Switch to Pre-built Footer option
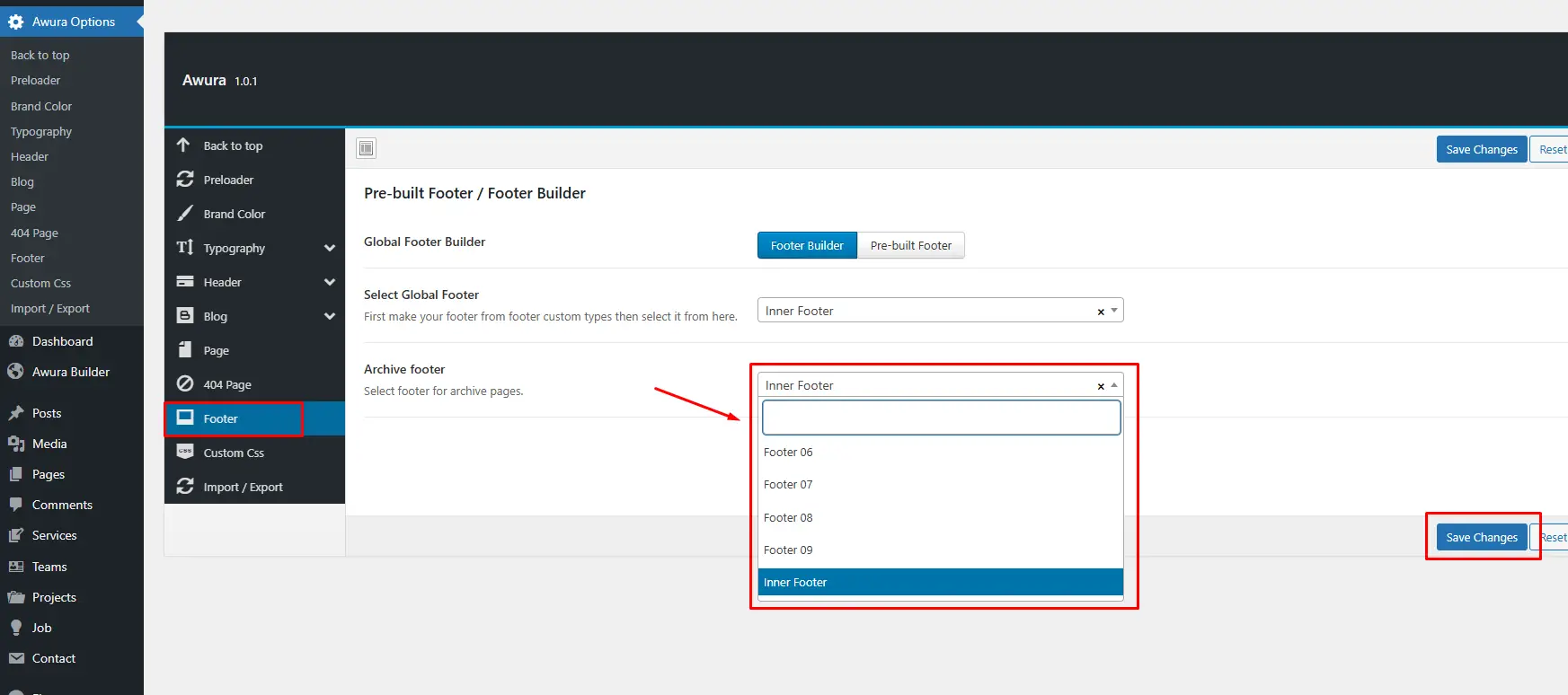The width and height of the screenshot is (1568, 695). [x=911, y=245]
